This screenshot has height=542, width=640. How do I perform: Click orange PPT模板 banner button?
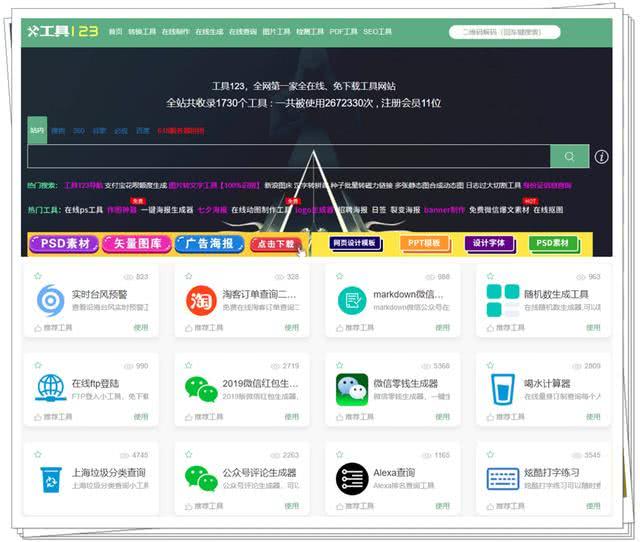424,243
